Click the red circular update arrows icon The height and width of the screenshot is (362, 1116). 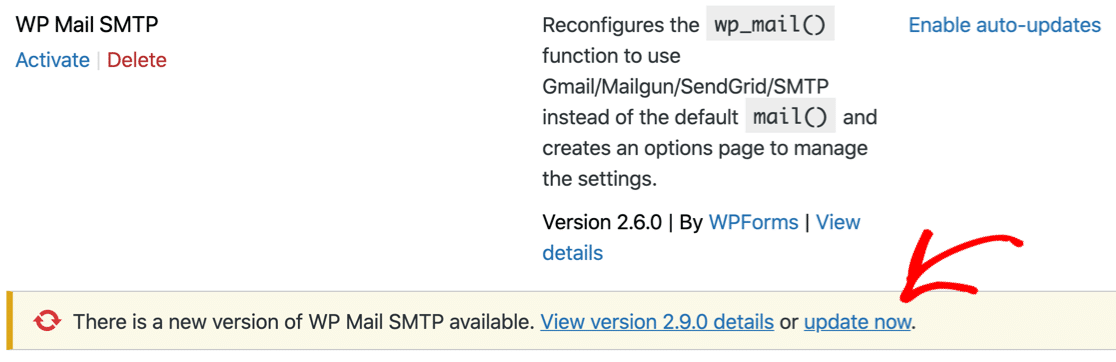point(47,322)
